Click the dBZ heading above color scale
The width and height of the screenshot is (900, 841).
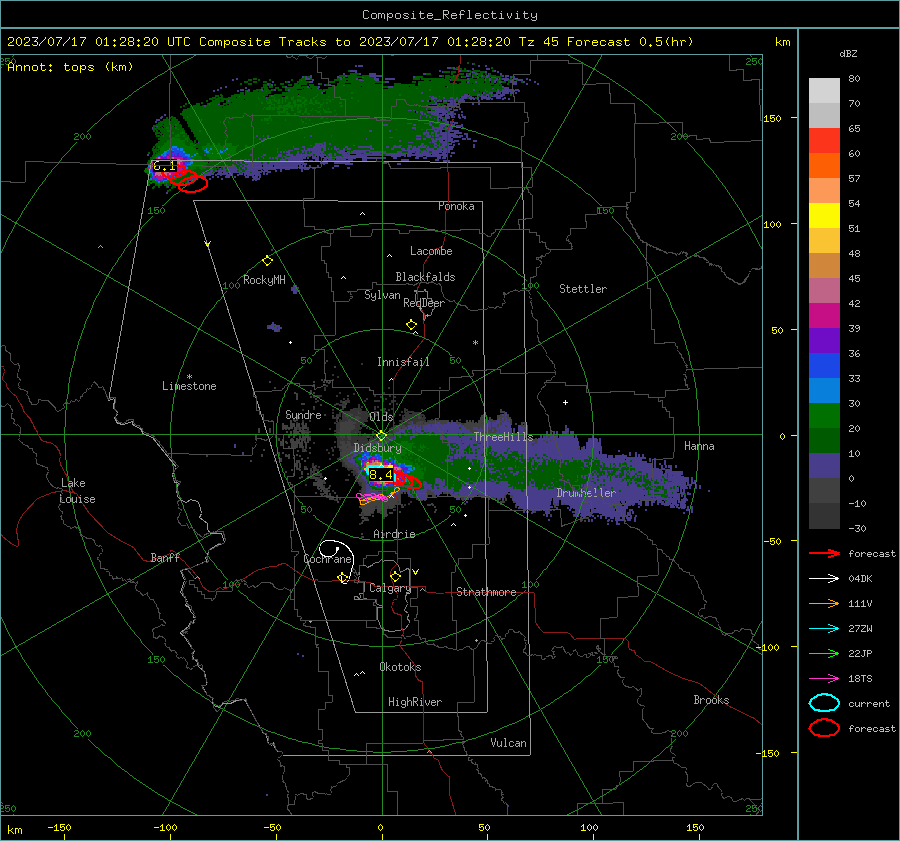tap(848, 53)
